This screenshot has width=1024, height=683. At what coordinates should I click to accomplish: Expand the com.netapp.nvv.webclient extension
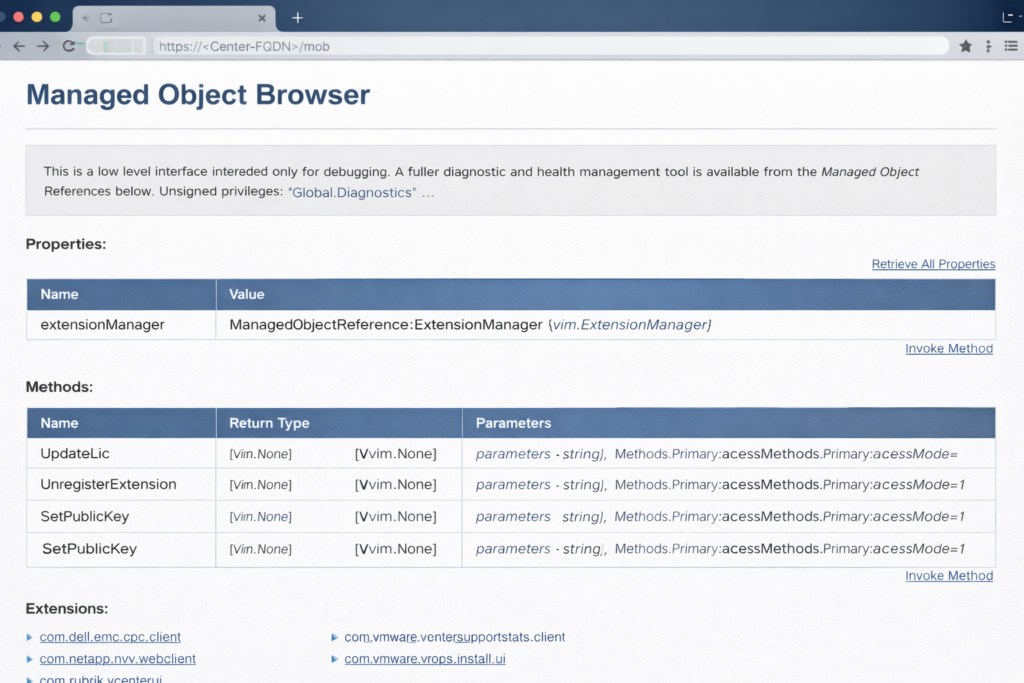click(117, 659)
